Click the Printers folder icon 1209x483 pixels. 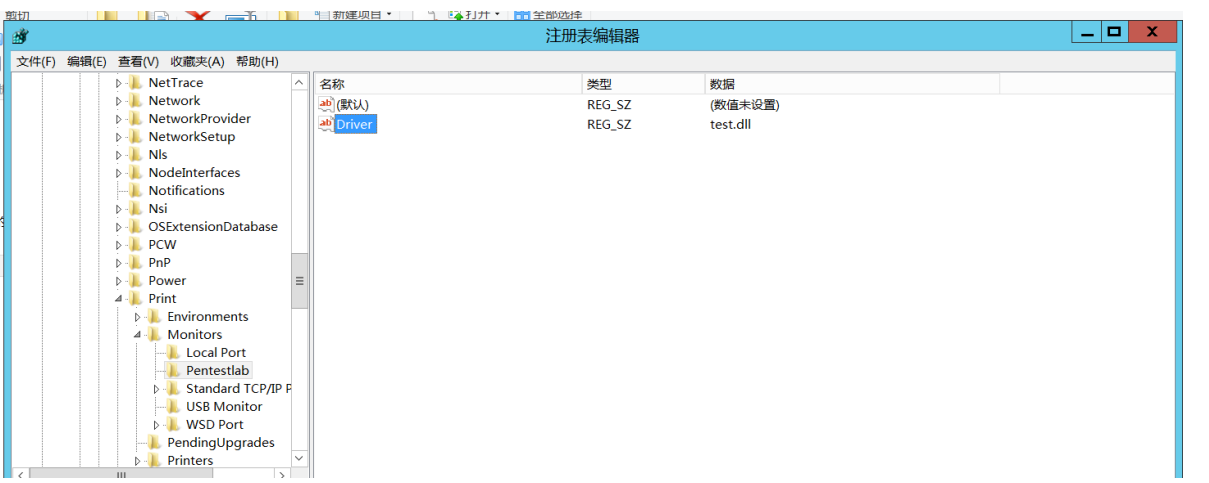[154, 460]
